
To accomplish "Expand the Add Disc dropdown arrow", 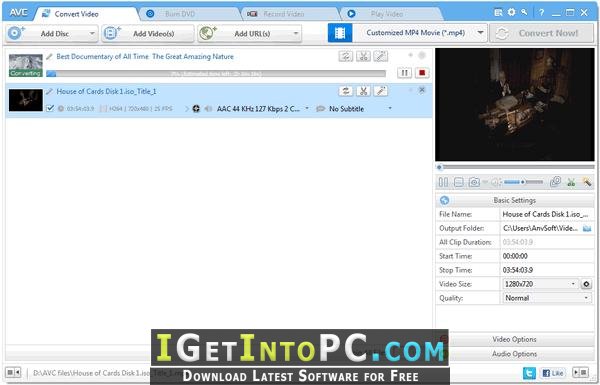I will [92, 34].
